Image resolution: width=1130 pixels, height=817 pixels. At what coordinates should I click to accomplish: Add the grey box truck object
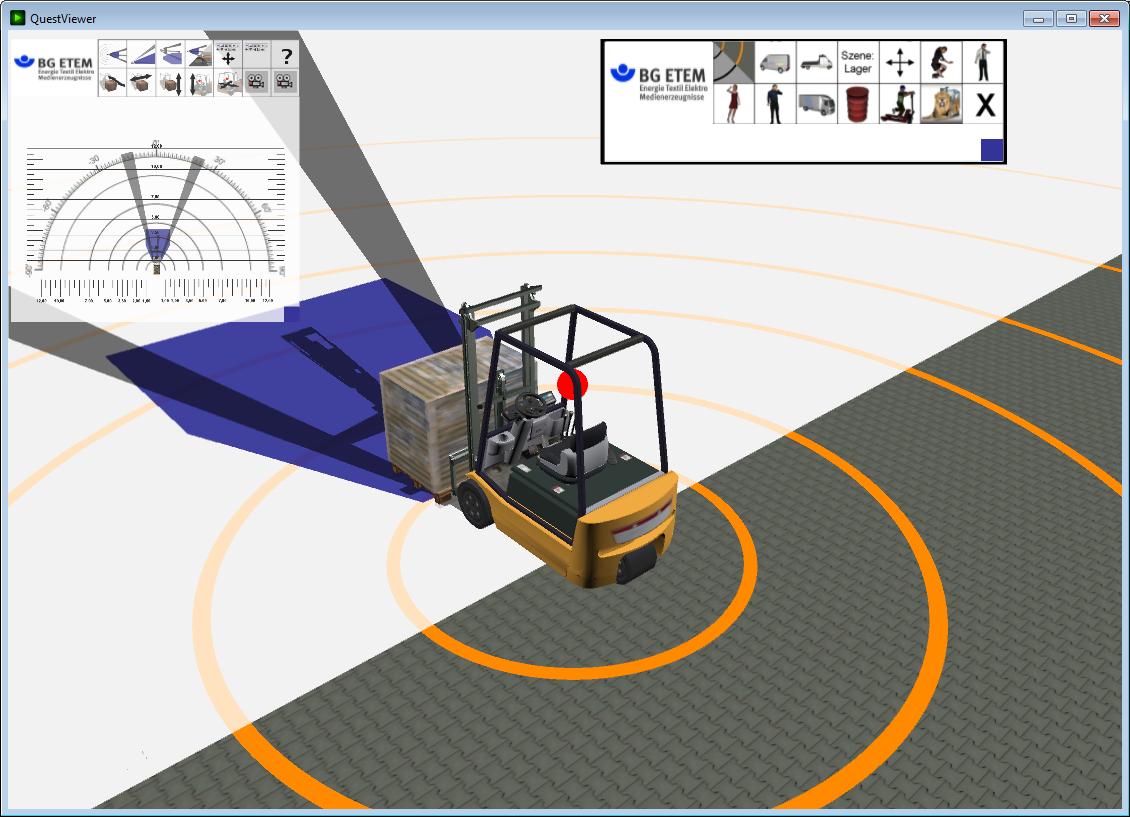817,104
